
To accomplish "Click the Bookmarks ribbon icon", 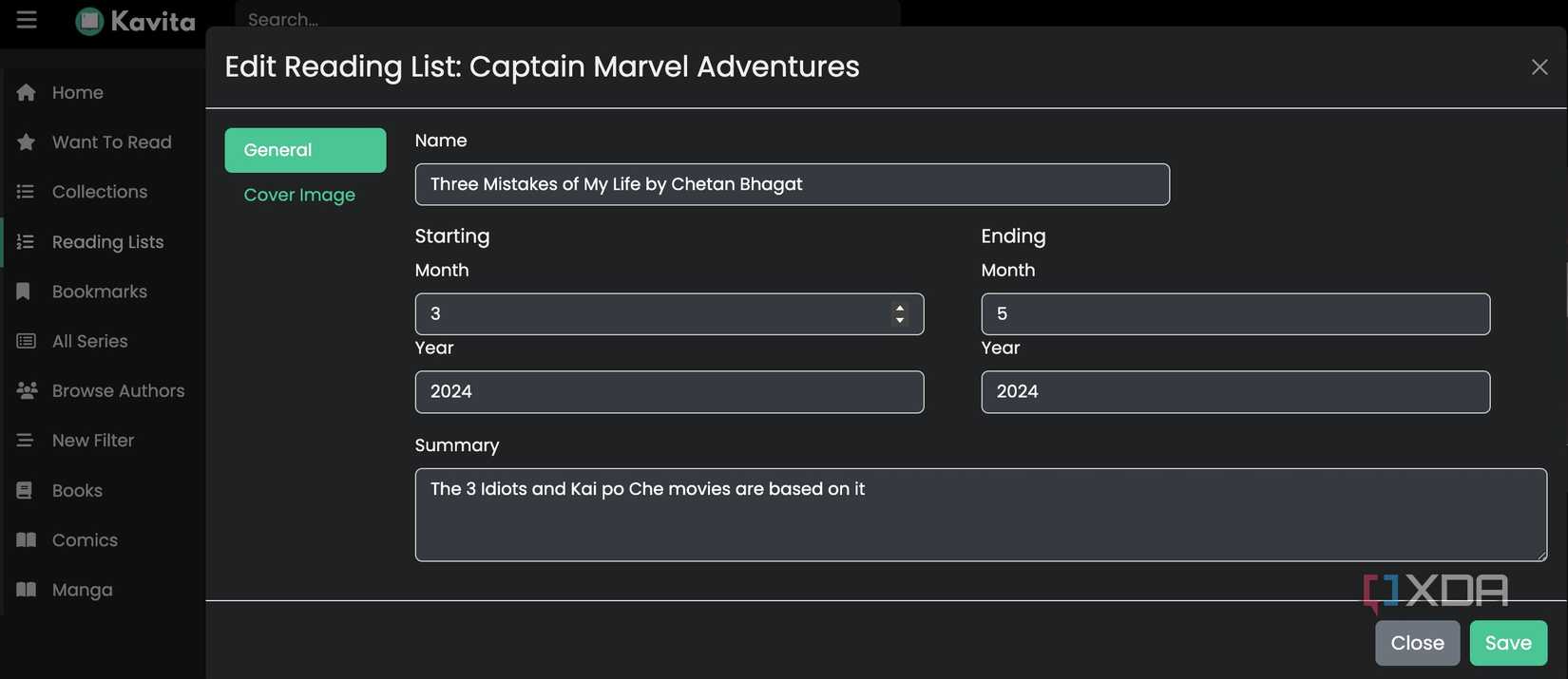I will 25,292.
